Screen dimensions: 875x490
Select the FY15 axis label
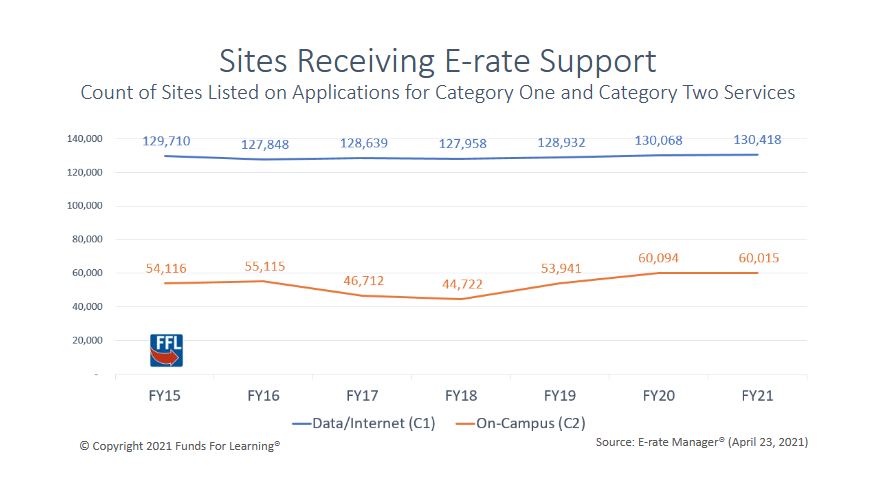pyautogui.click(x=165, y=396)
